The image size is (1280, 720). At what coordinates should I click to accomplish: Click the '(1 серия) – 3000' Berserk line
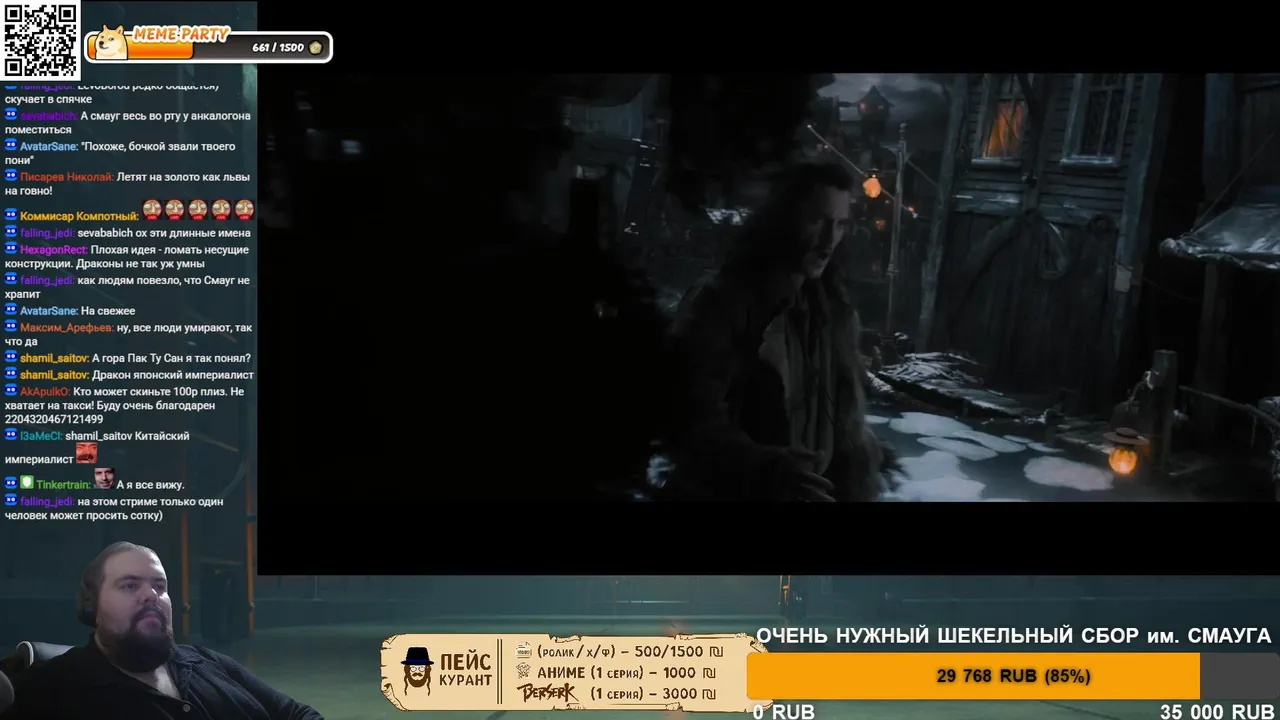click(x=653, y=693)
